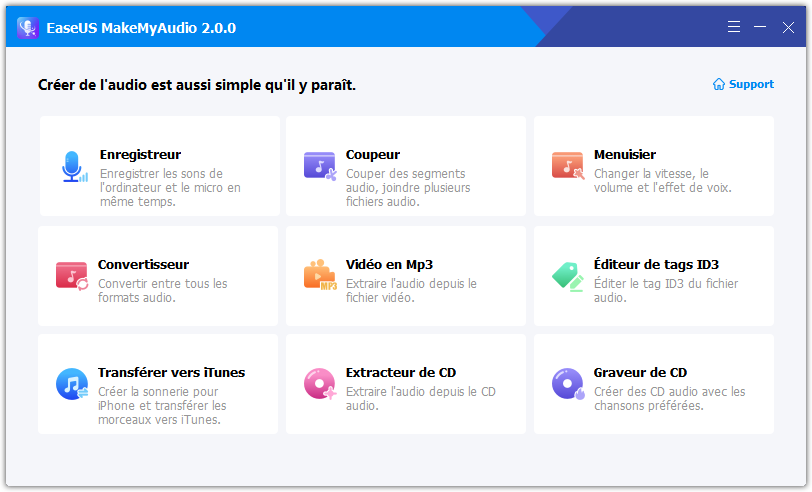Click the purple Coupeur music icon
The width and height of the screenshot is (812, 492).
320,166
